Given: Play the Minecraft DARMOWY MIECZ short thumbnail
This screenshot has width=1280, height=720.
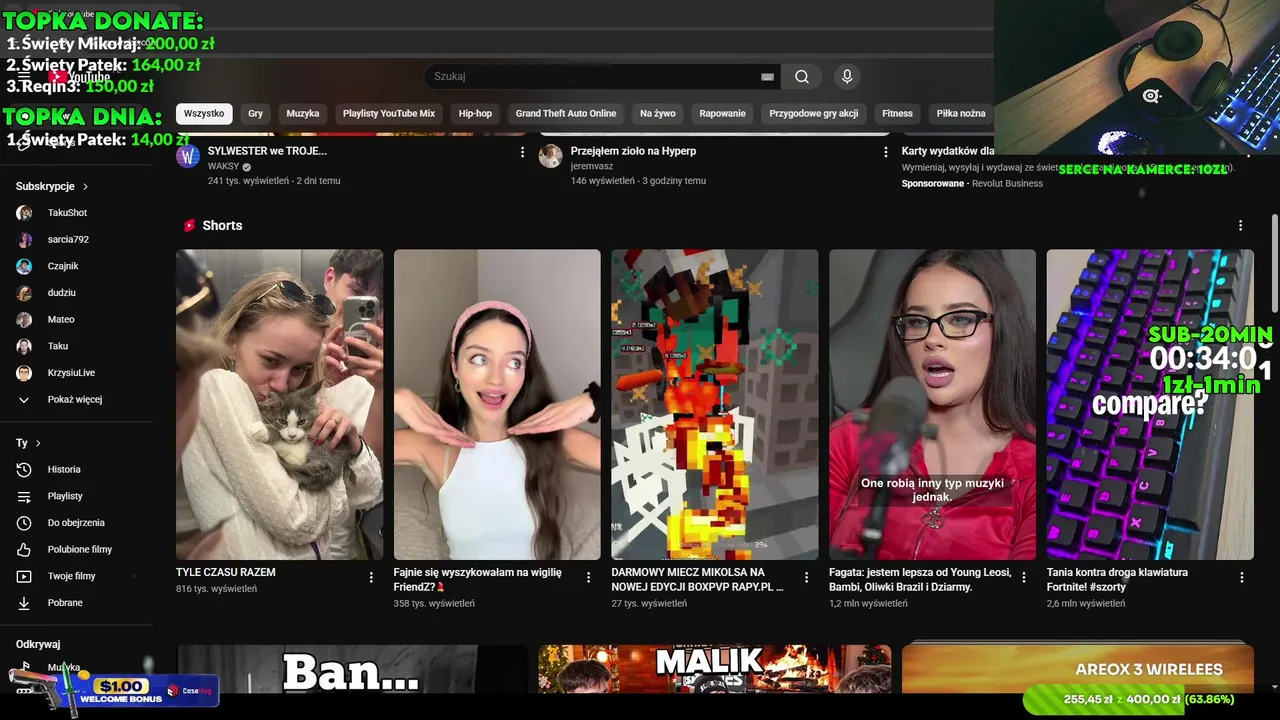Looking at the screenshot, I should 715,404.
